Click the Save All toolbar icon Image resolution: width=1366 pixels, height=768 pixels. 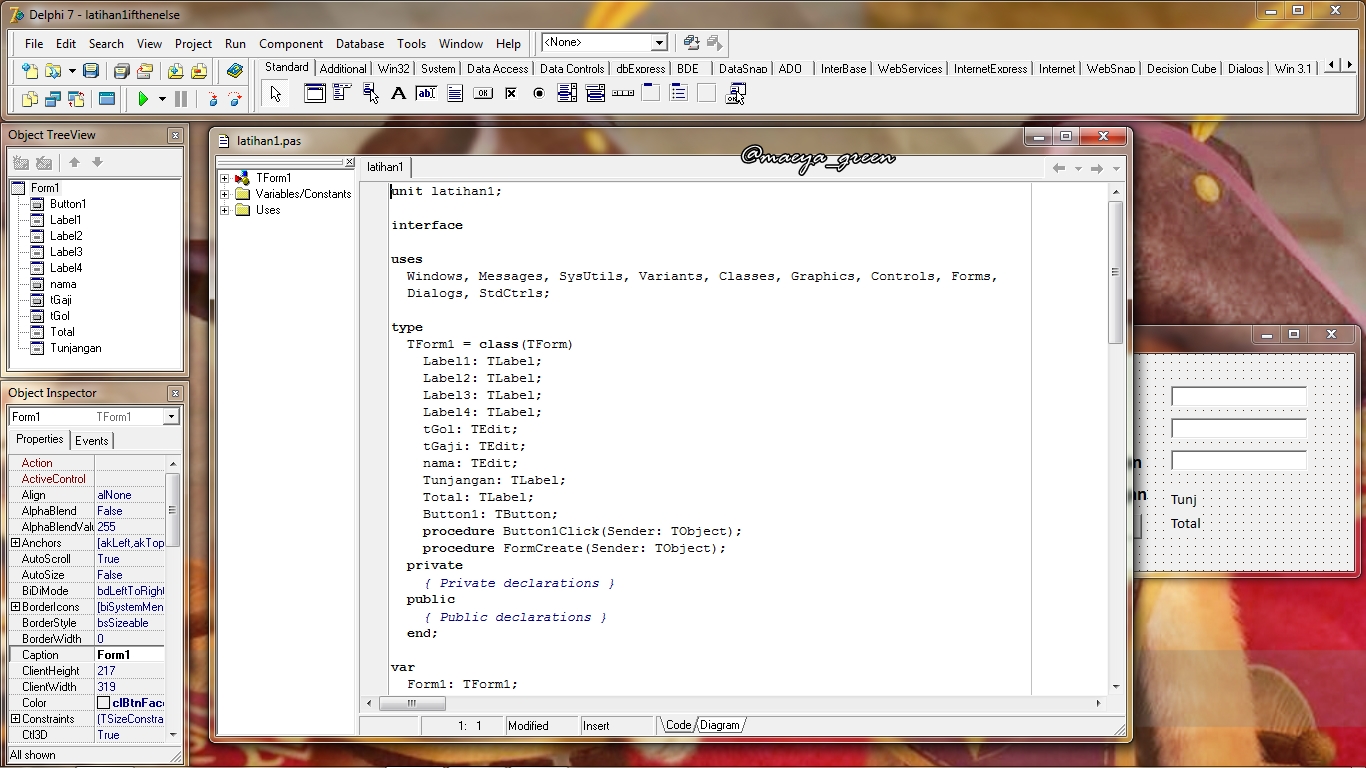click(121, 71)
